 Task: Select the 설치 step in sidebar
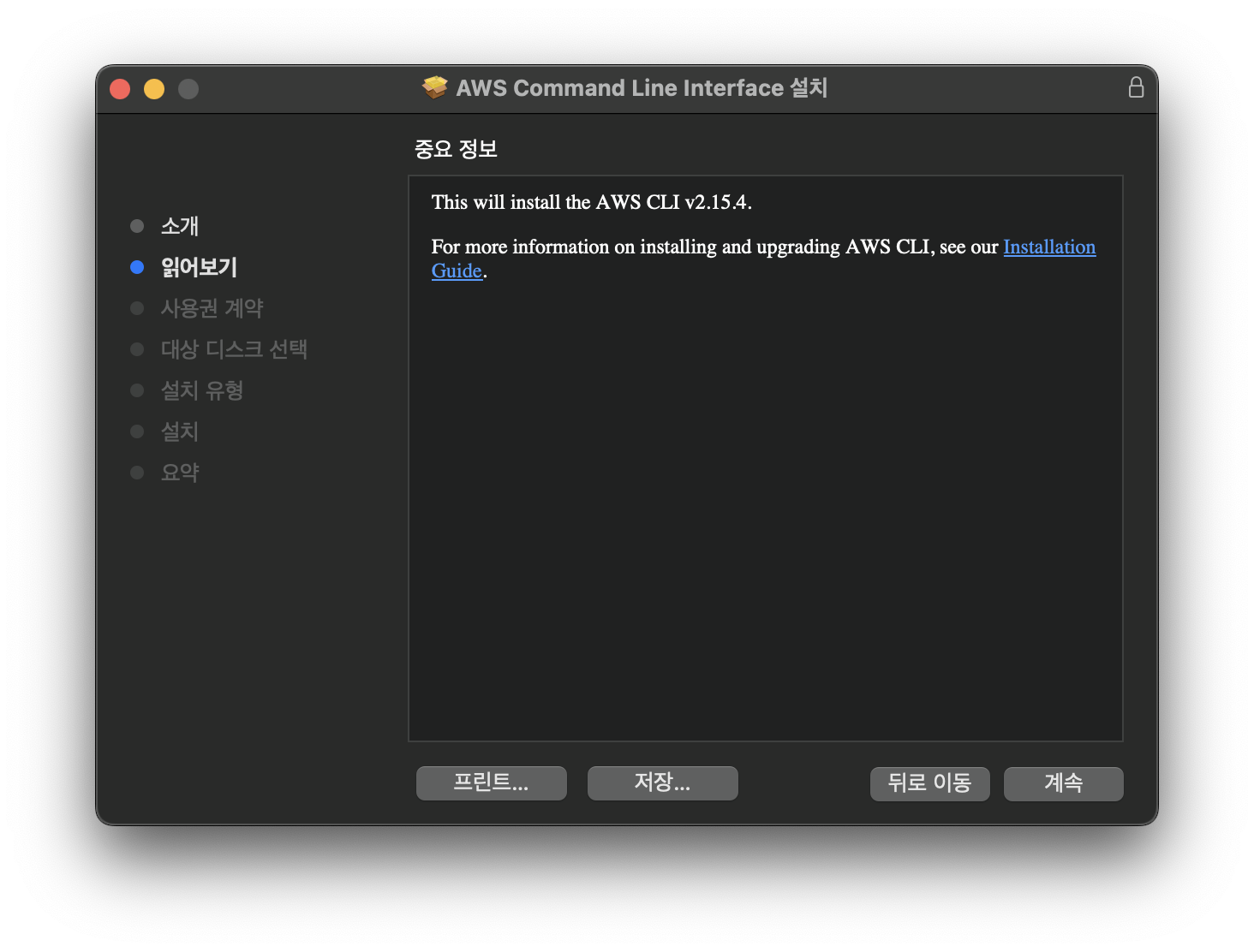pyautogui.click(x=180, y=431)
